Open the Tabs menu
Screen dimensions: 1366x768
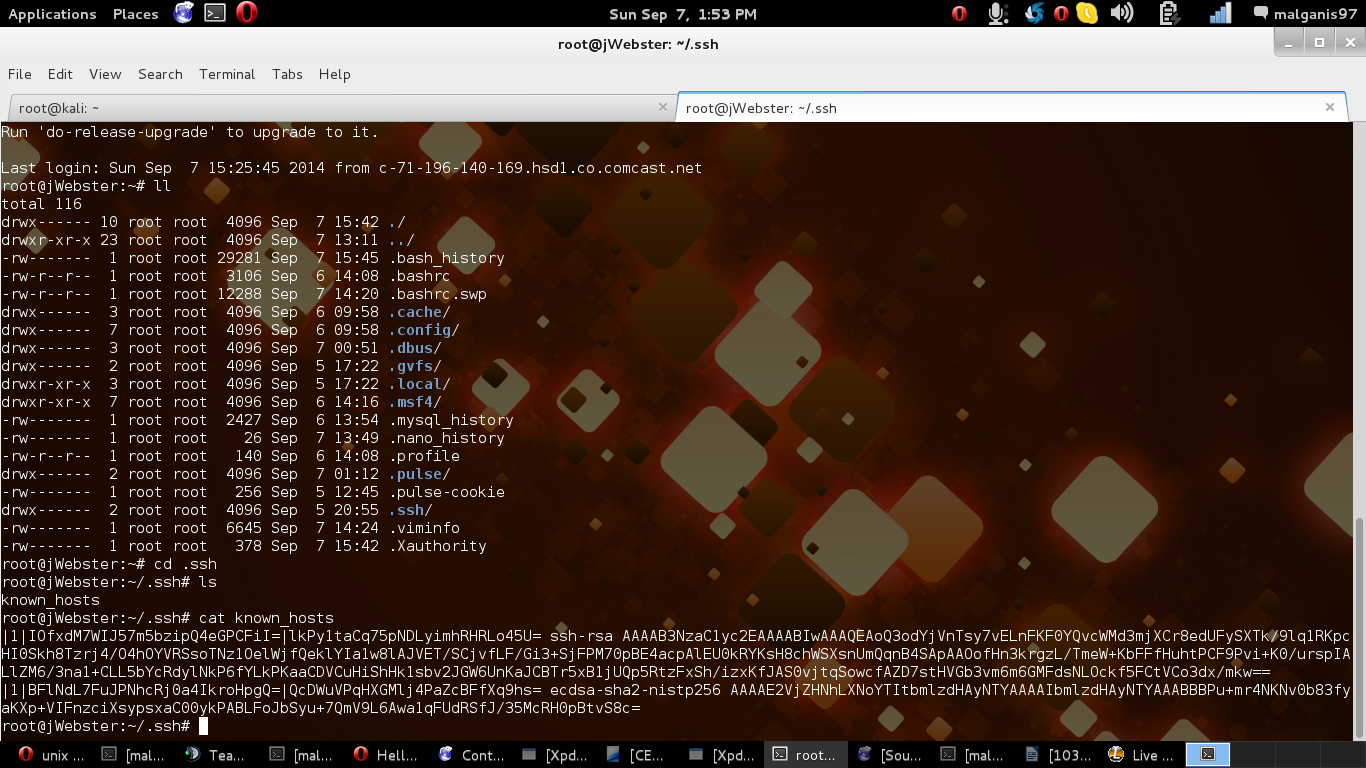287,74
